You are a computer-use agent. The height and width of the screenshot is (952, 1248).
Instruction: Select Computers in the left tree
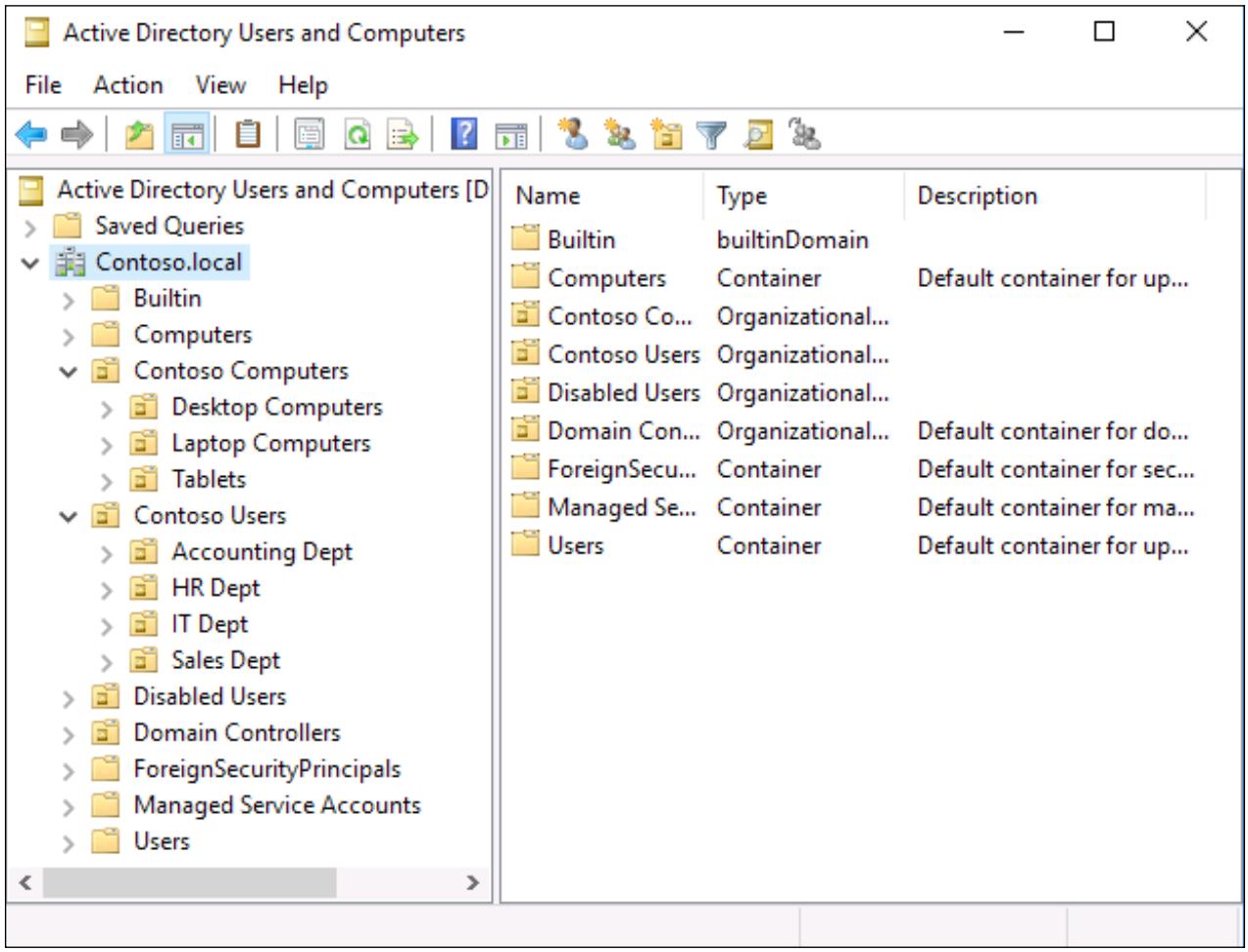(x=192, y=335)
